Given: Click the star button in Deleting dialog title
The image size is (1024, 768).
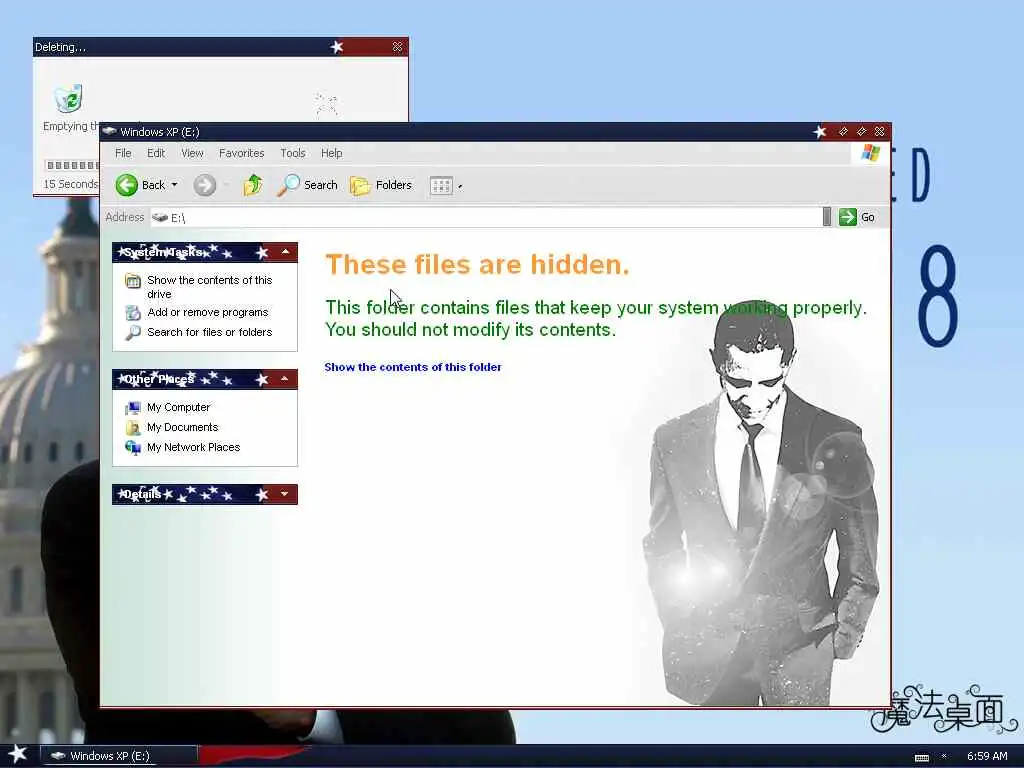Looking at the screenshot, I should point(337,47).
